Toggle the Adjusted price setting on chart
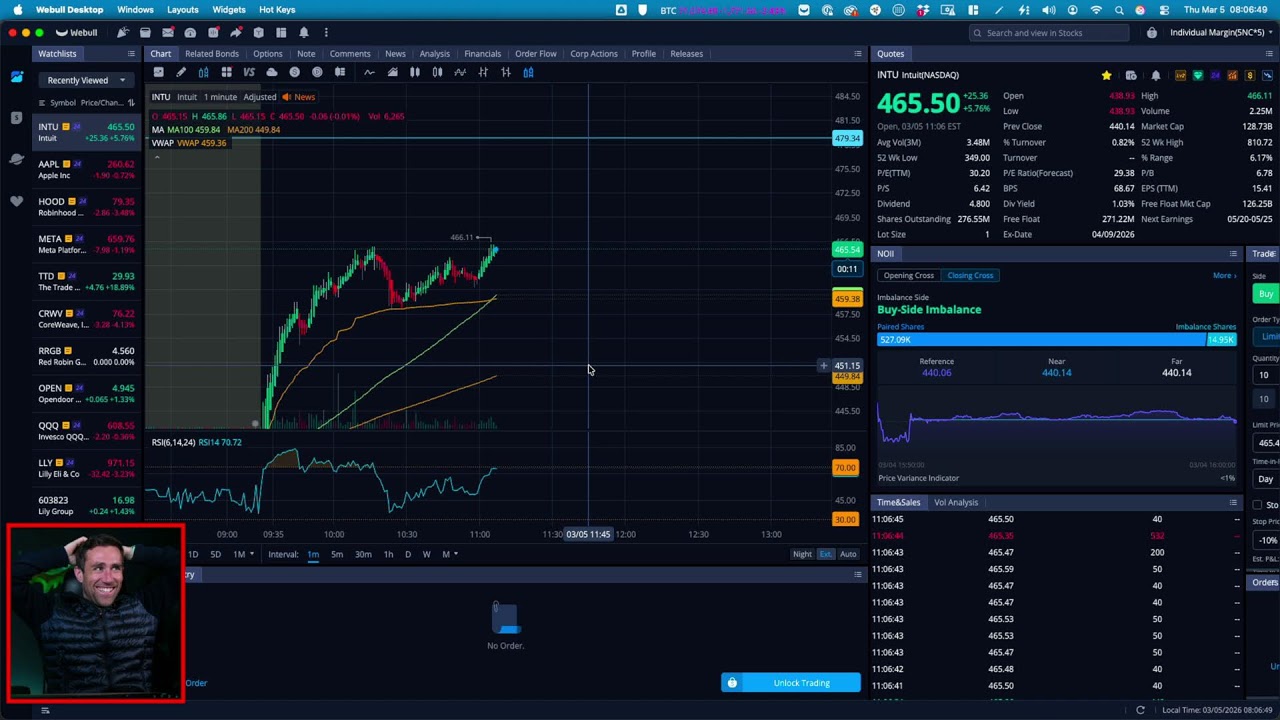Screen dimensions: 1280x720 click(259, 97)
